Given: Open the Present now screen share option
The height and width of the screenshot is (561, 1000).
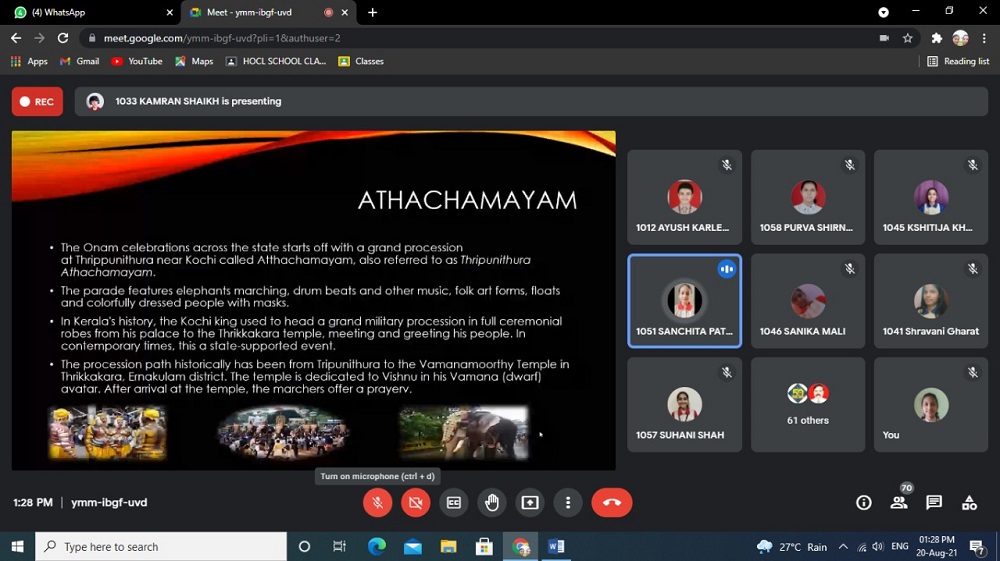Looking at the screenshot, I should tap(530, 503).
